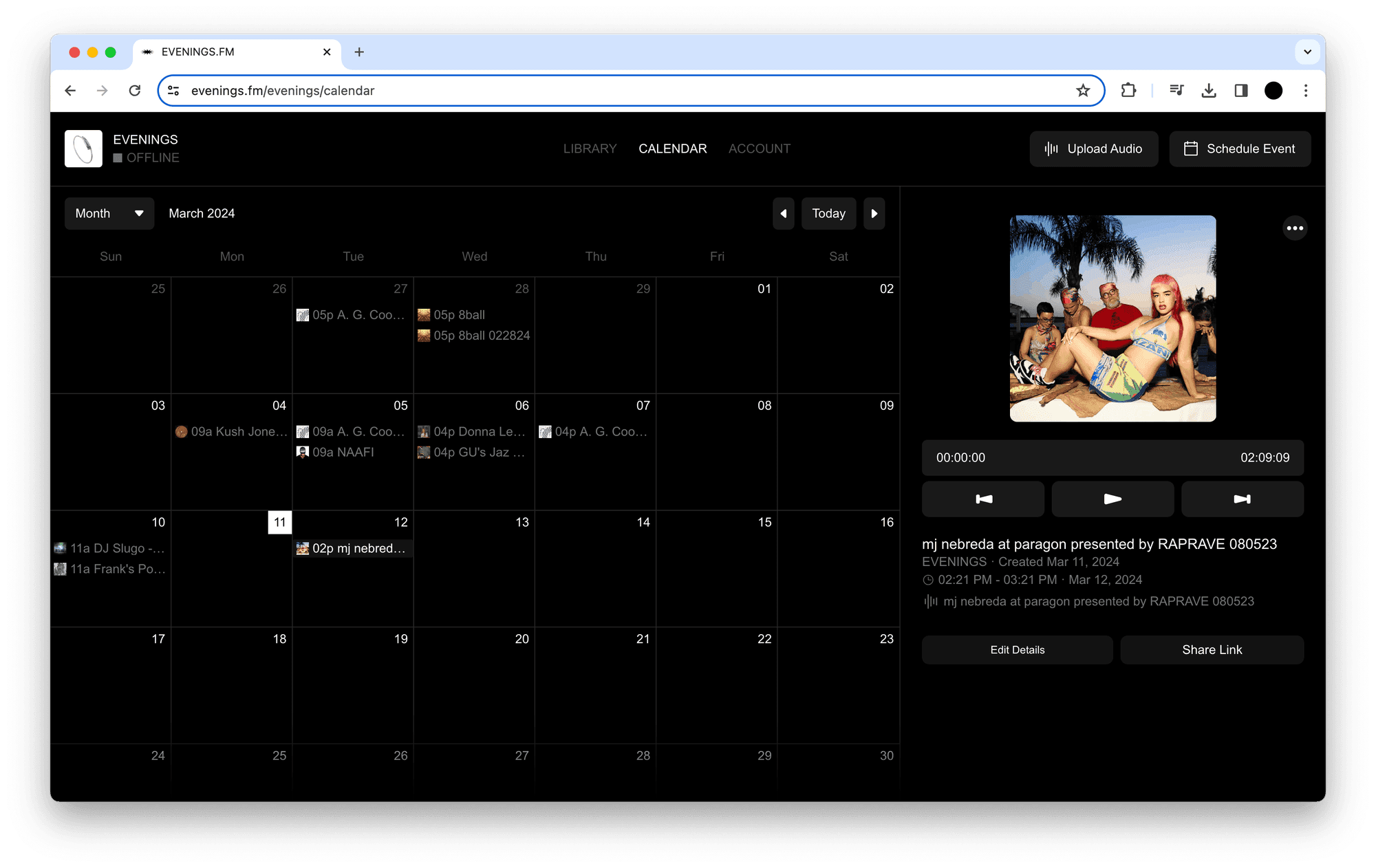Open the browser profile avatar
The height and width of the screenshot is (868, 1376).
click(1273, 91)
